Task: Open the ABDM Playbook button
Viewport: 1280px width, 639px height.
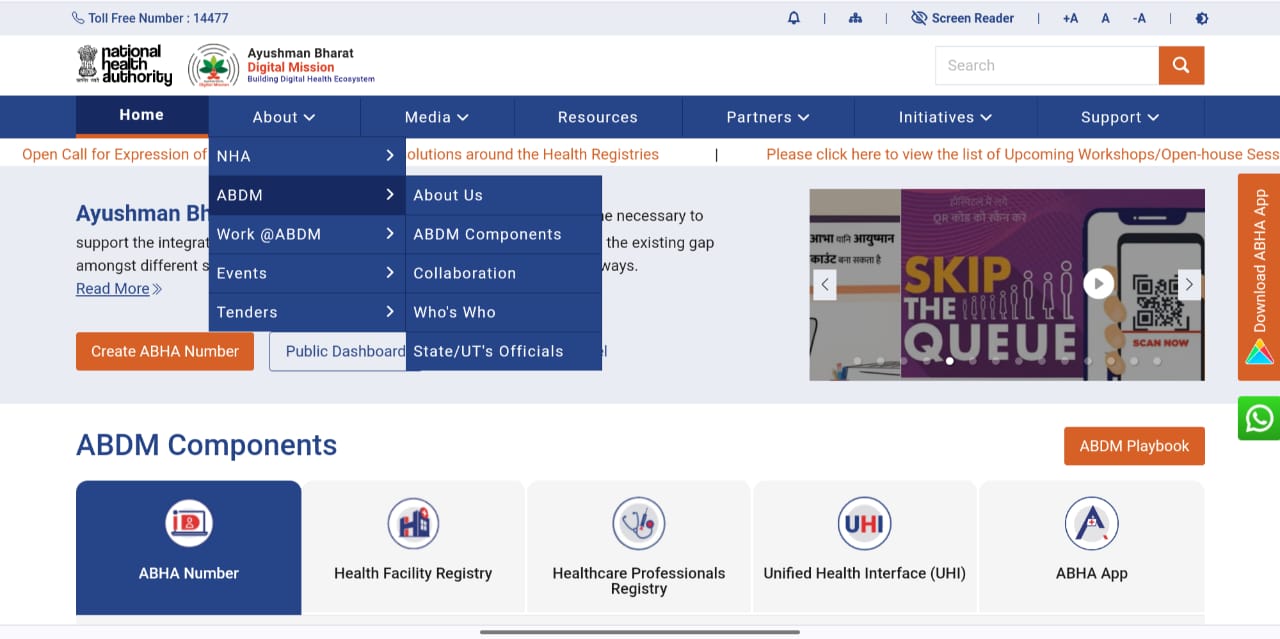Action: 1134,446
